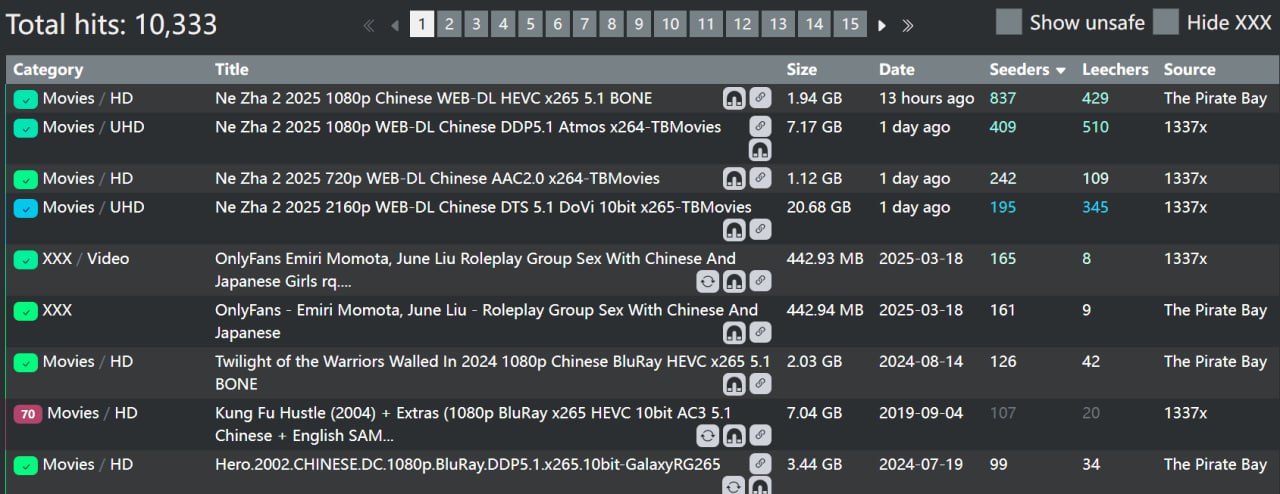Click the red 70 badge on Kung Fu Hustle row
1280x494 pixels.
pyautogui.click(x=27, y=414)
